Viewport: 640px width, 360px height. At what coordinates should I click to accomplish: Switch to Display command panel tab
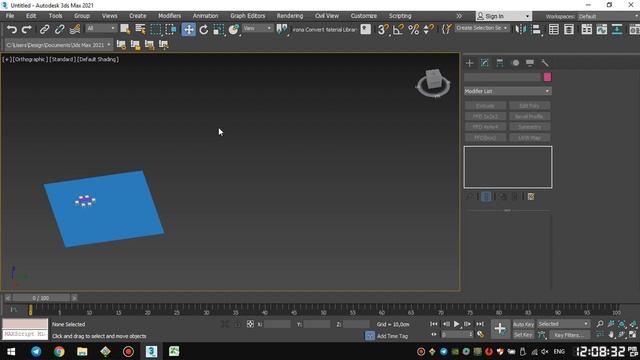coord(530,63)
